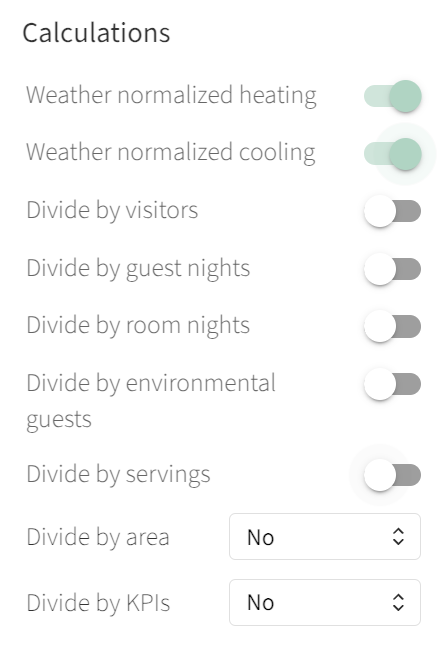
Task: Click the Divide by servings label
Action: [x=118, y=475]
